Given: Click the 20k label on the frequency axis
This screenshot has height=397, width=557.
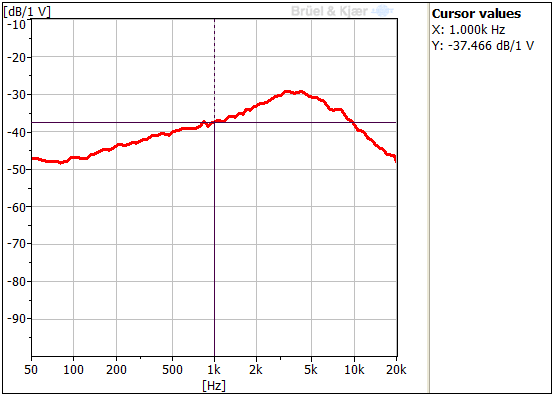Looking at the screenshot, I should click(396, 370).
